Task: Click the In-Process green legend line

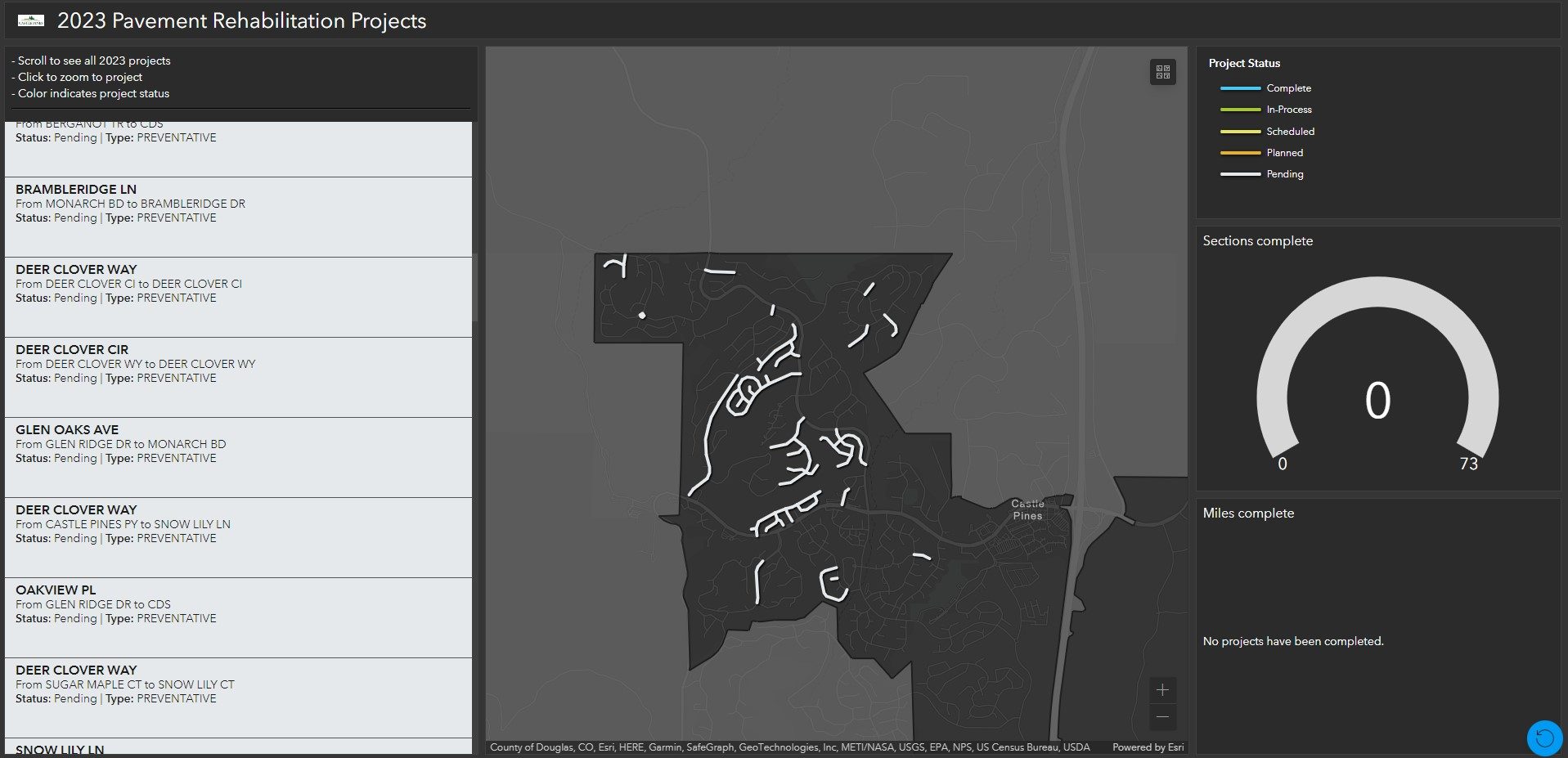Action: click(1240, 110)
